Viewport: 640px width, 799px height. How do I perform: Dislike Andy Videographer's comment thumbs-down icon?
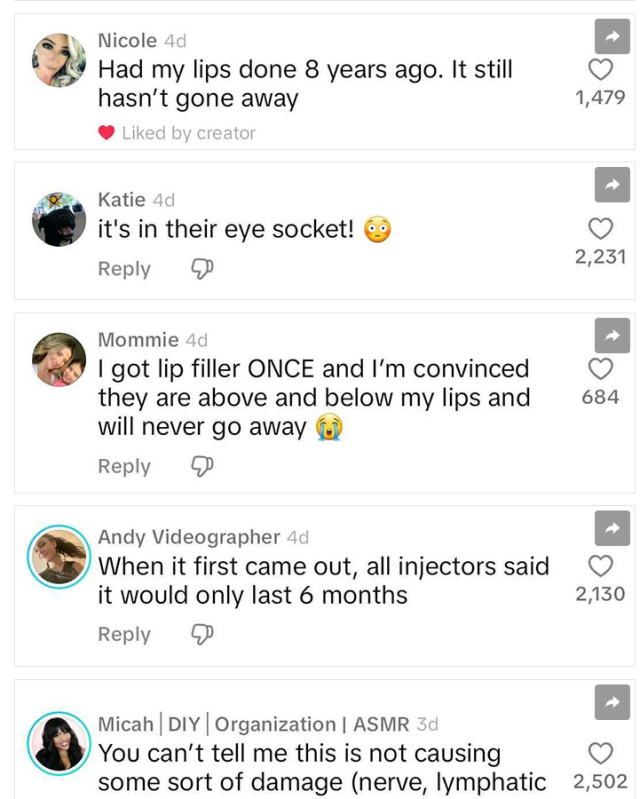coord(201,634)
